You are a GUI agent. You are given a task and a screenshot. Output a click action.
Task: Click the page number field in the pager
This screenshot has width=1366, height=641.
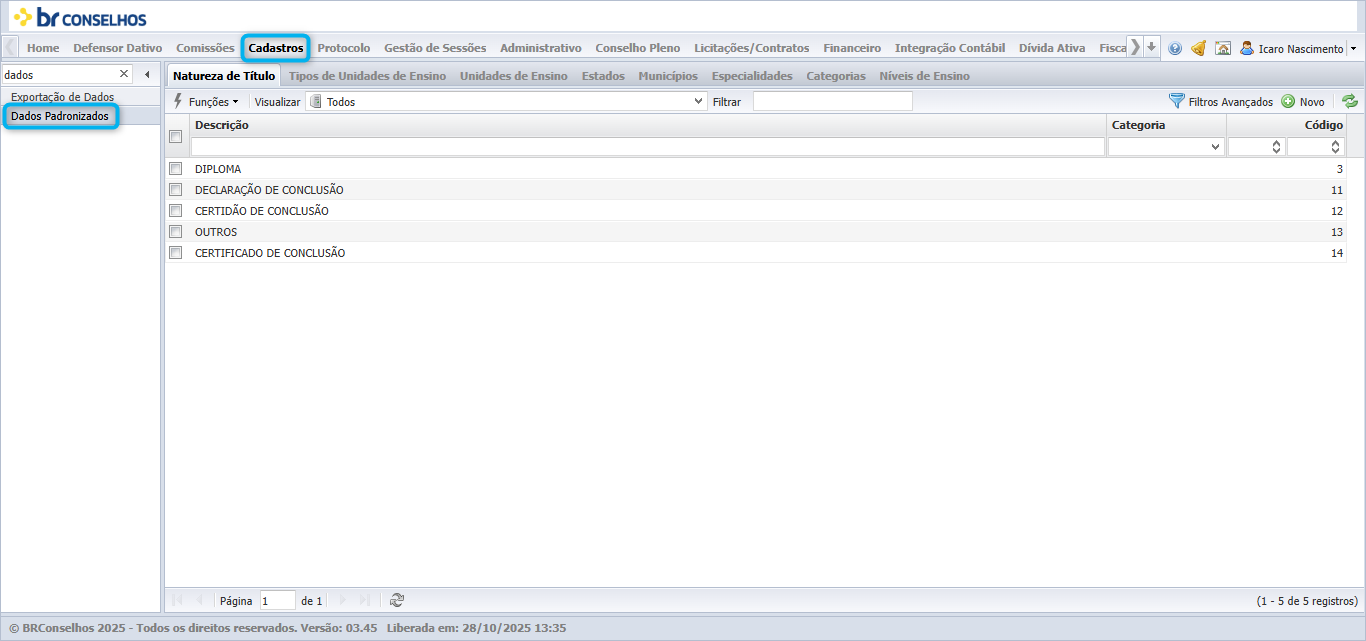(278, 600)
